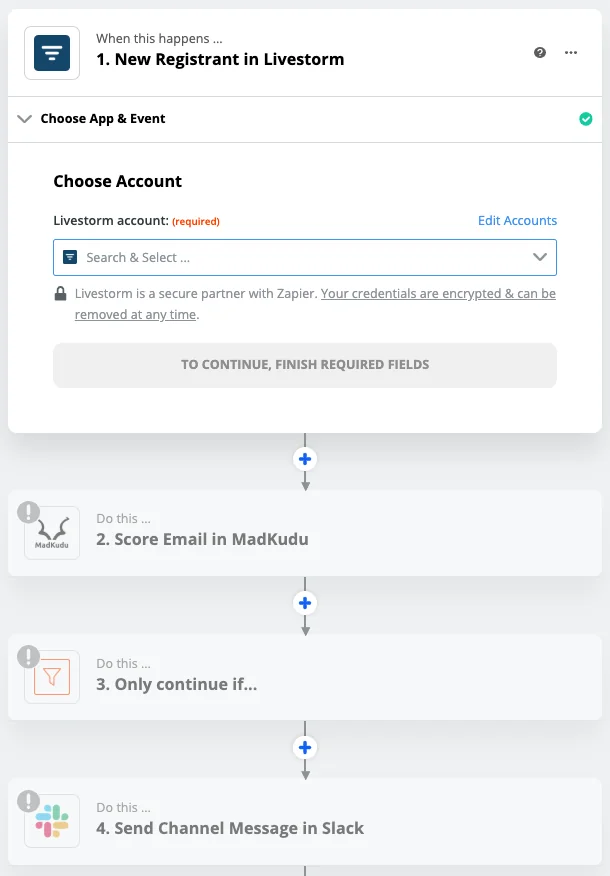Click the Filter funnel icon in step 3
This screenshot has height=876, width=610.
tap(52, 677)
